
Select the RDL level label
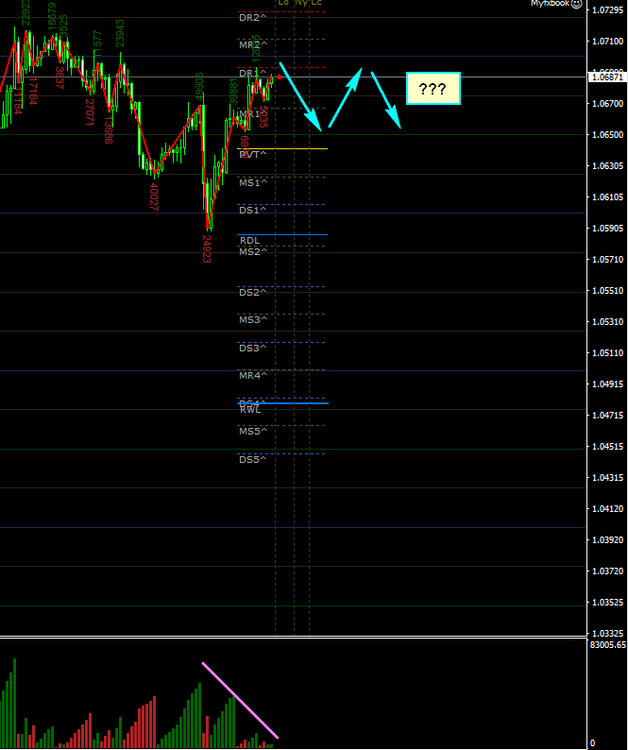click(x=250, y=241)
